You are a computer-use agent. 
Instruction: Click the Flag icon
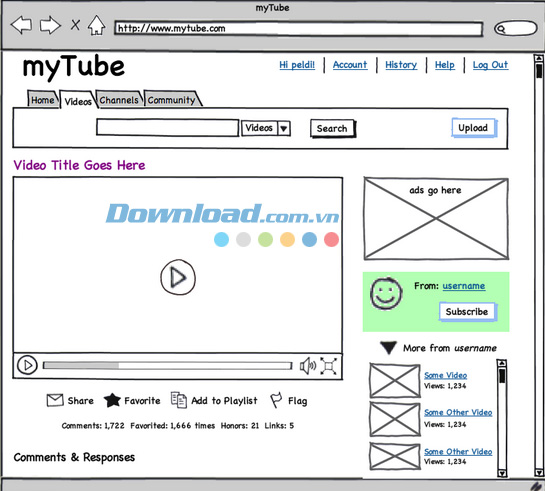(276, 400)
